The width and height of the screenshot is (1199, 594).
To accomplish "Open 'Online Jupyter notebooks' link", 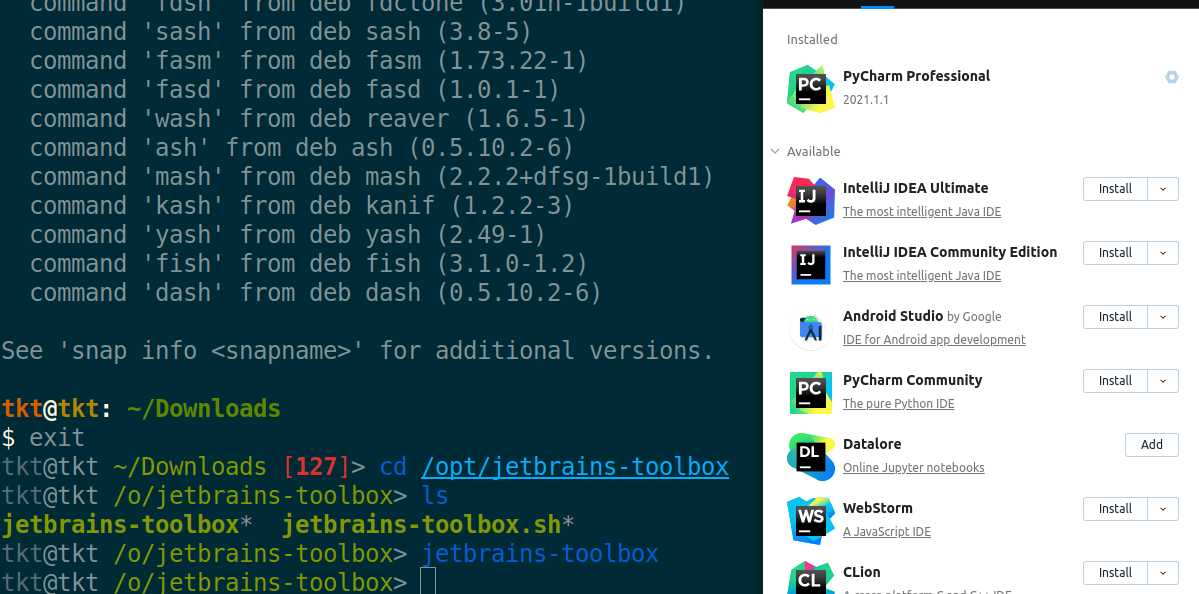I will [x=913, y=468].
